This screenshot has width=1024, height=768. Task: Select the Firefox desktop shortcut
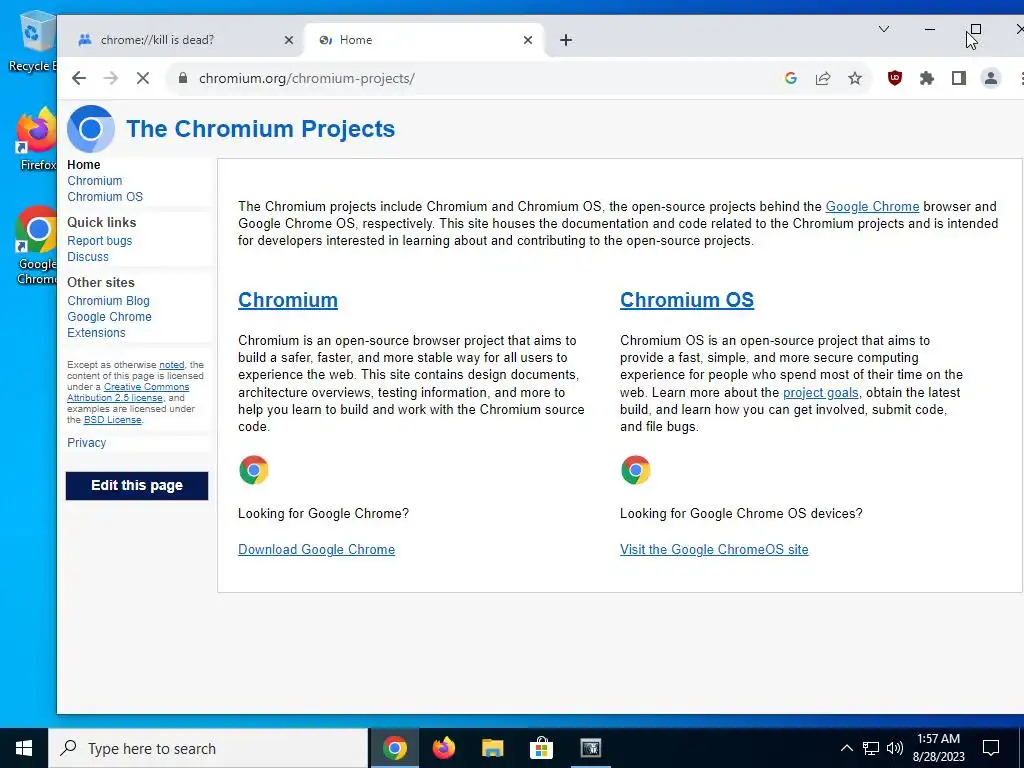coord(35,139)
